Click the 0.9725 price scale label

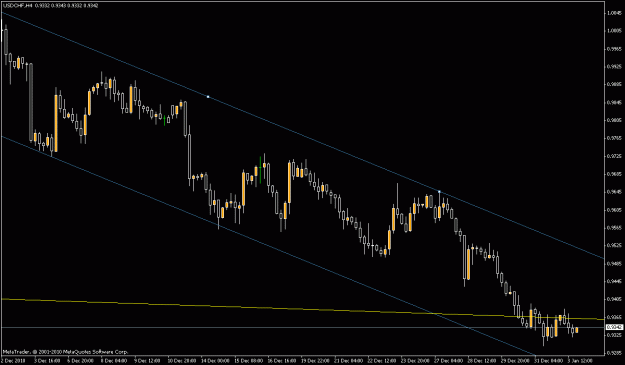[x=614, y=156]
